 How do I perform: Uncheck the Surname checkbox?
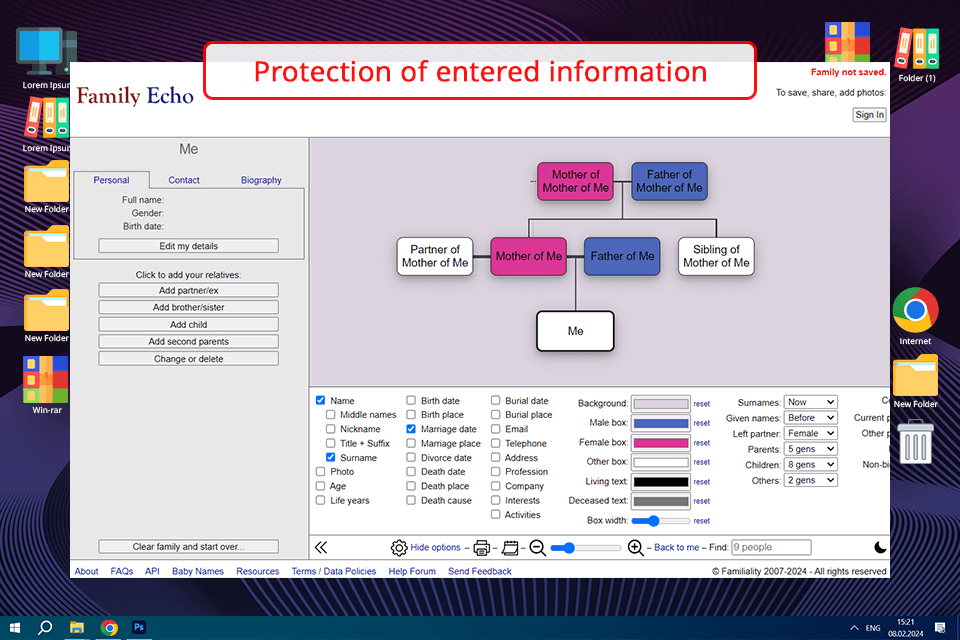point(331,457)
